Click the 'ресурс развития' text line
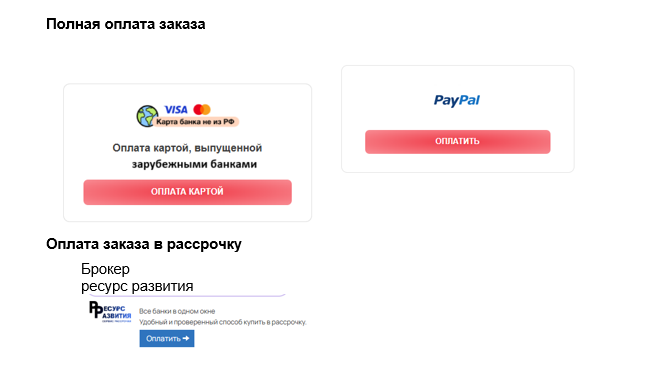The height and width of the screenshot is (384, 645). coord(137,286)
